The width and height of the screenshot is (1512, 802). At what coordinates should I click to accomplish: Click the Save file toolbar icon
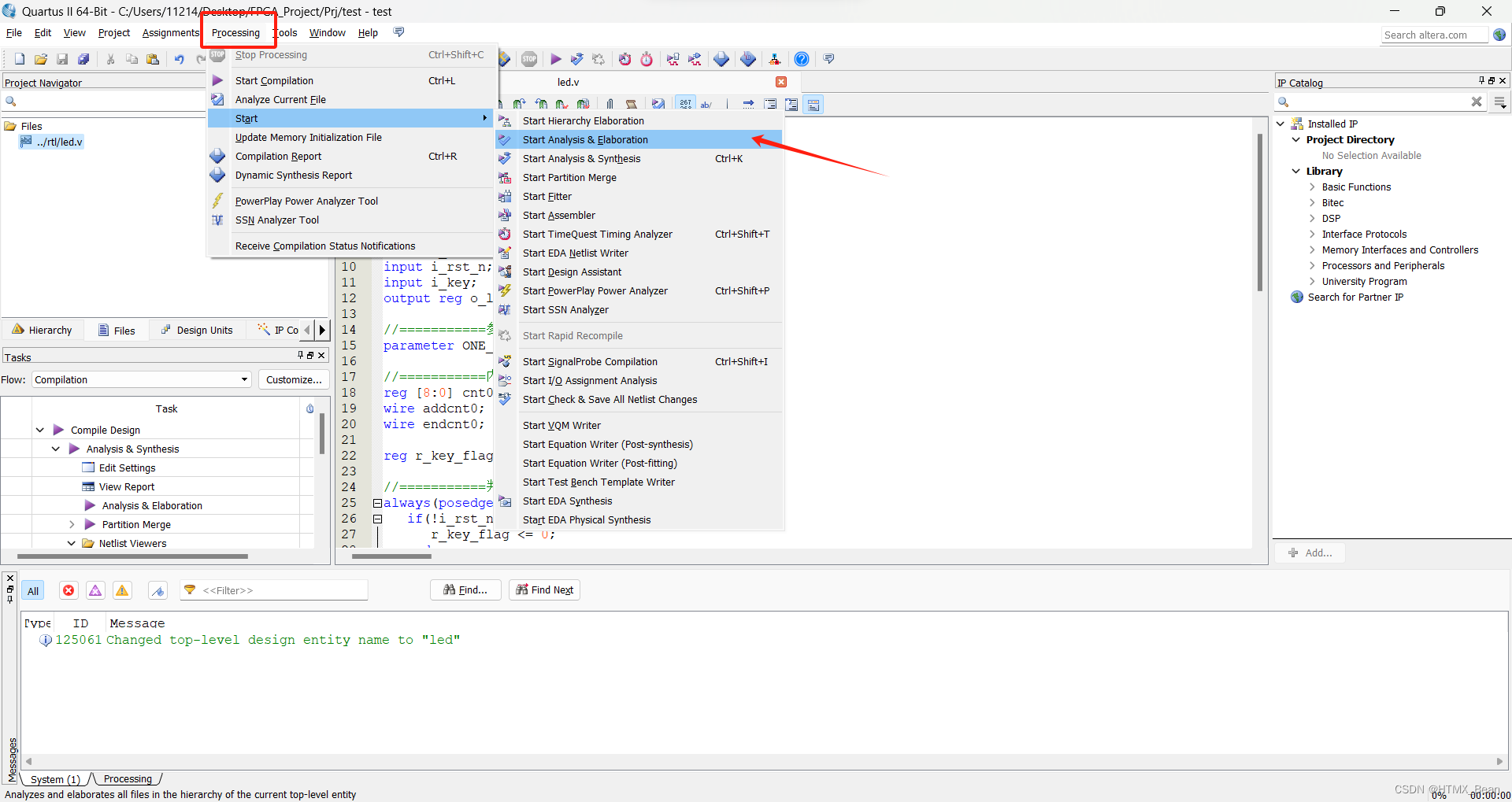click(x=62, y=59)
